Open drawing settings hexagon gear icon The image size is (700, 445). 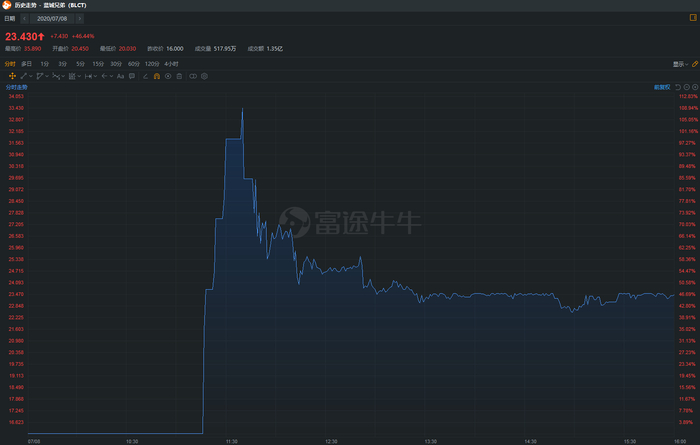click(x=204, y=76)
